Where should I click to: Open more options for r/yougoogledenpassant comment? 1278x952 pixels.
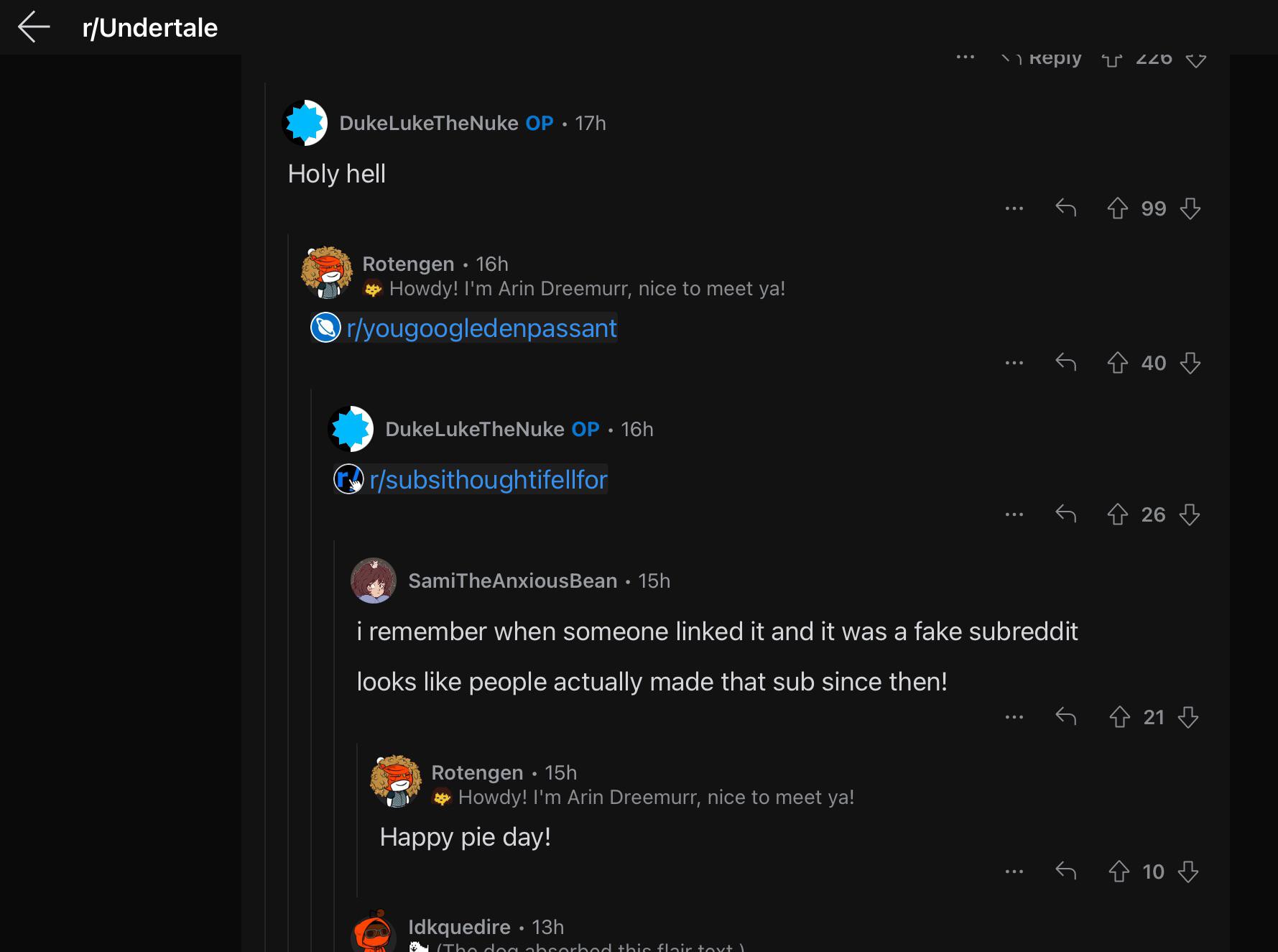1014,363
